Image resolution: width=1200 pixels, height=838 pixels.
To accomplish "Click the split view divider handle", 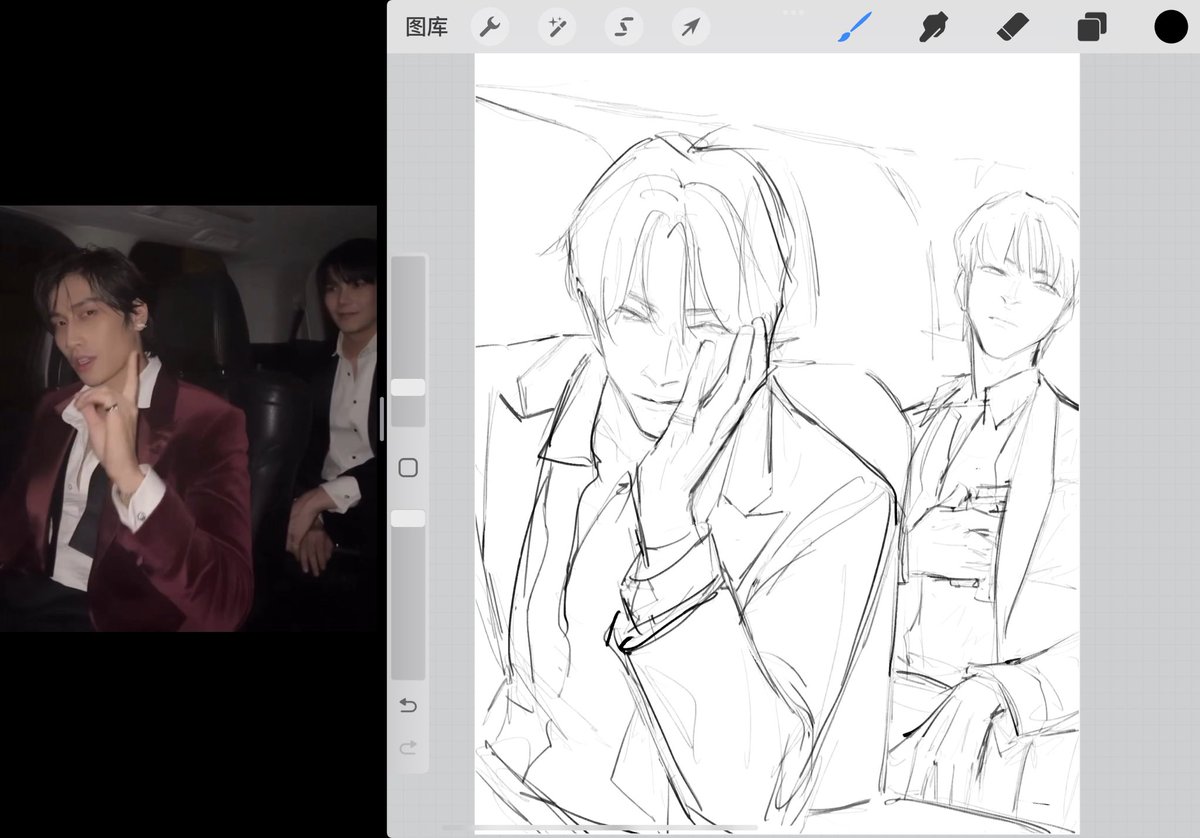I will pyautogui.click(x=382, y=419).
